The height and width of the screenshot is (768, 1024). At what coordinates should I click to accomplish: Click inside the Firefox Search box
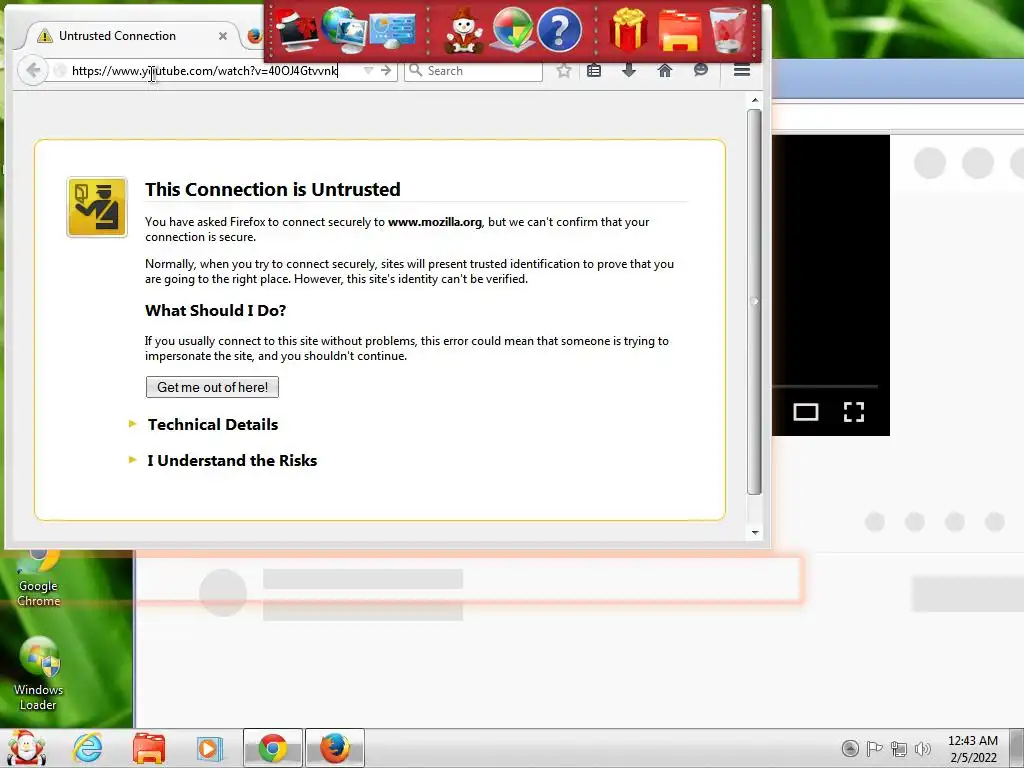click(x=473, y=71)
